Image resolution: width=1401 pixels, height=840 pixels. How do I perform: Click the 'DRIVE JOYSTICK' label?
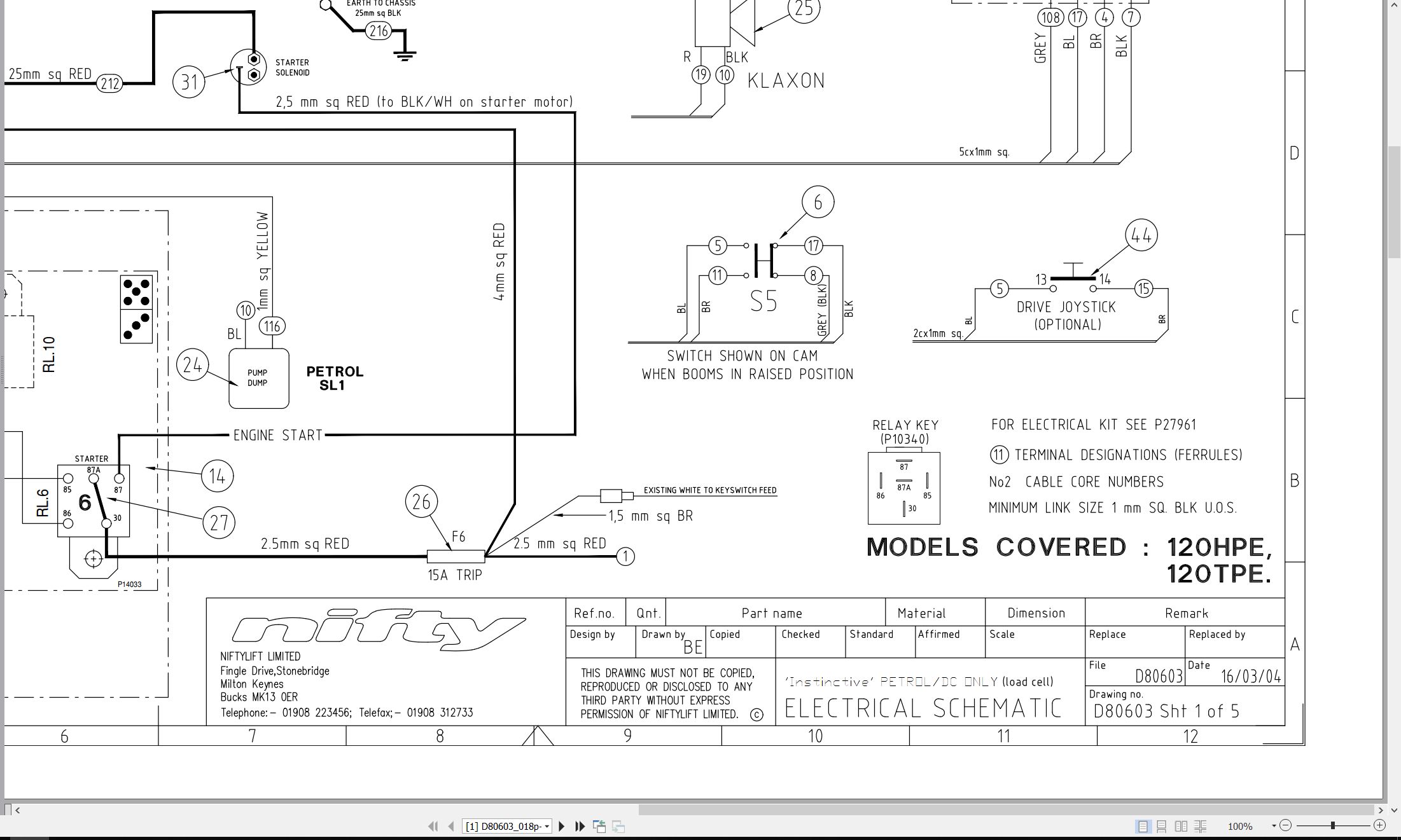click(1066, 307)
